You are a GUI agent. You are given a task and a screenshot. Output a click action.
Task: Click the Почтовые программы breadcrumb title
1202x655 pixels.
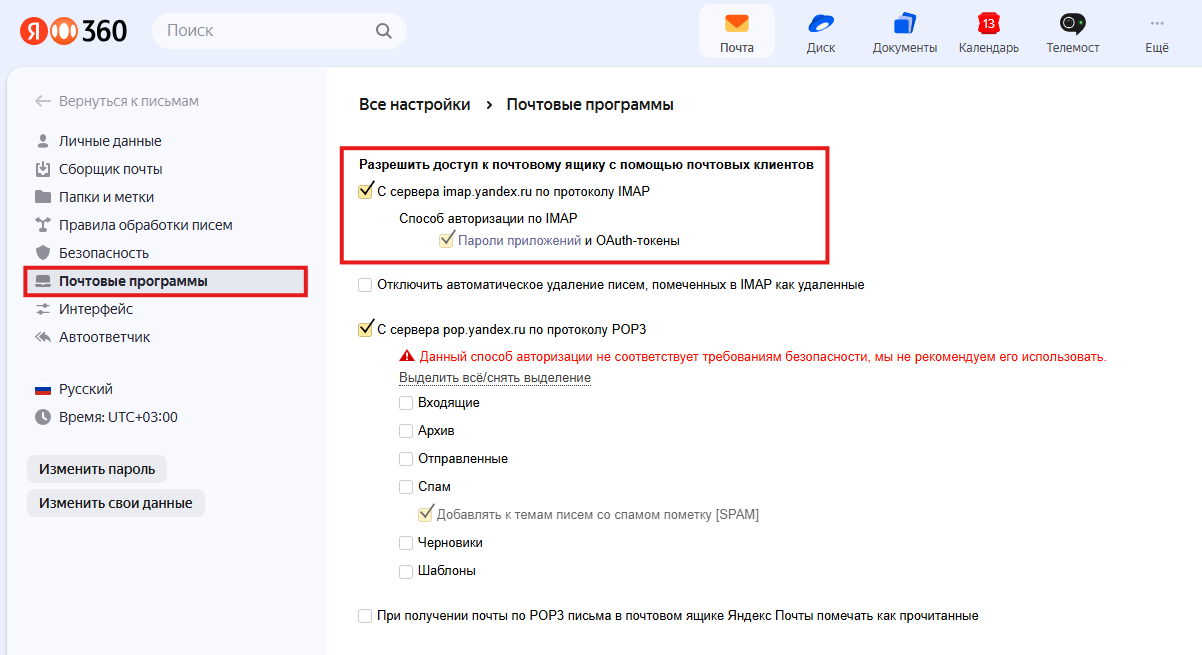pos(590,104)
